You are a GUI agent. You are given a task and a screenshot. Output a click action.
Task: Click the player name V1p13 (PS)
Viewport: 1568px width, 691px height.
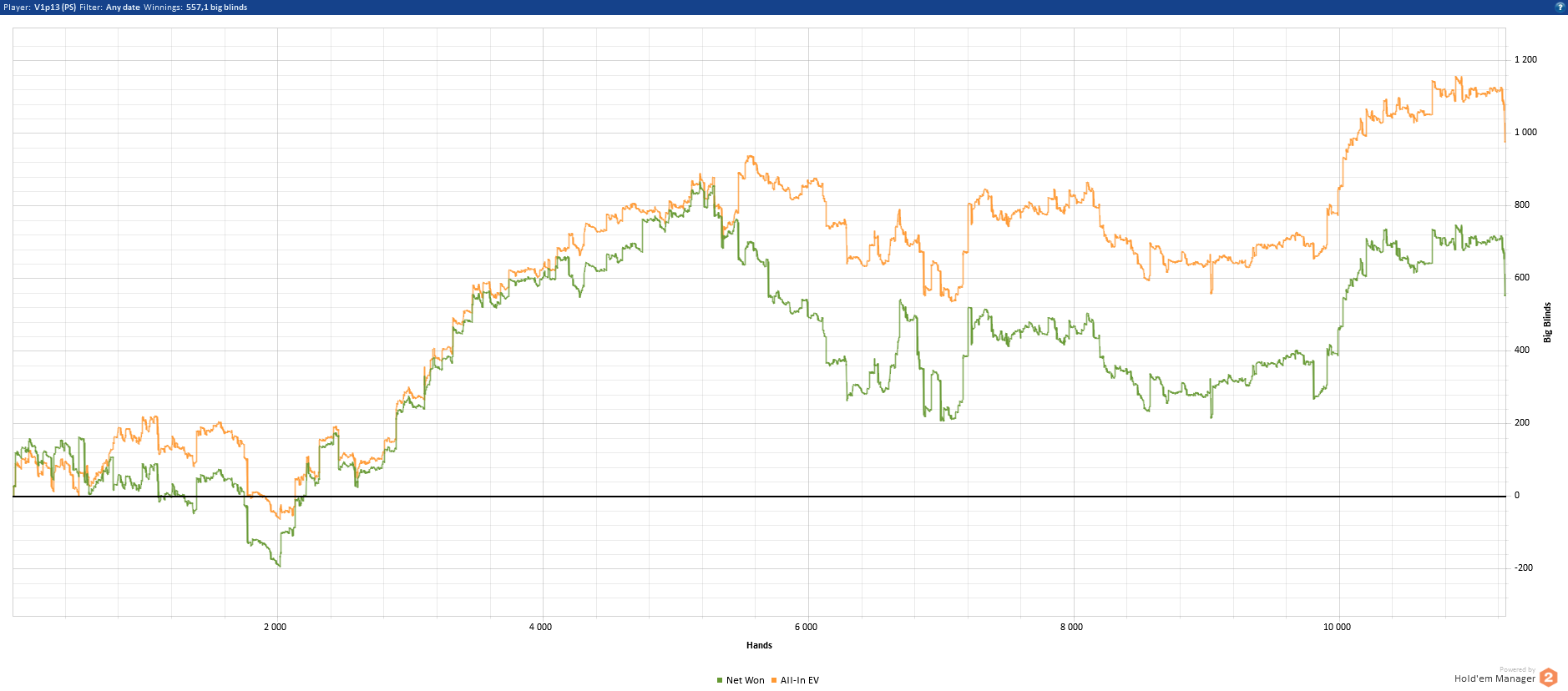(55, 8)
